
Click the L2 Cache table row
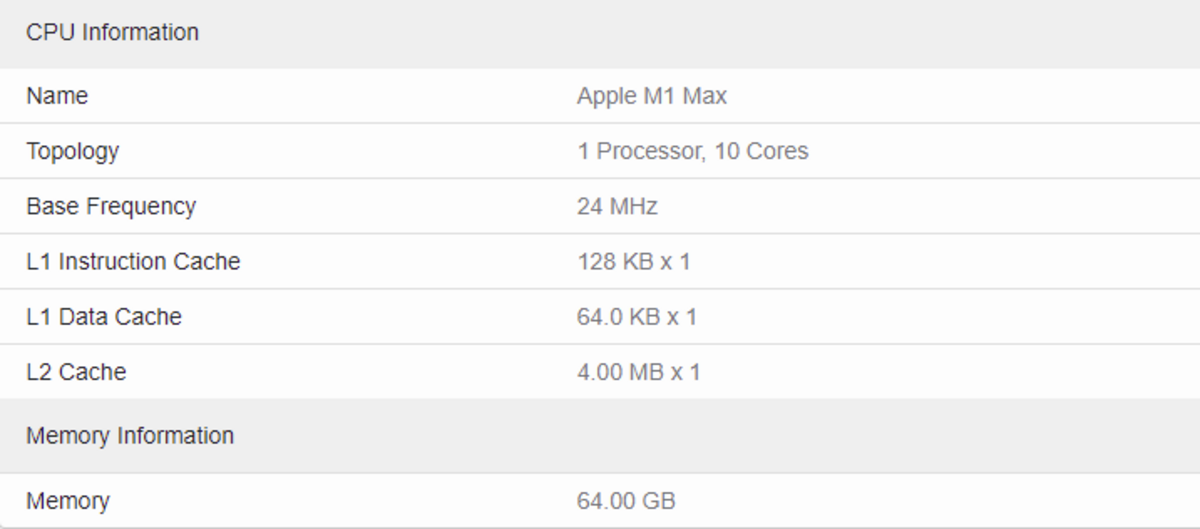[600, 371]
